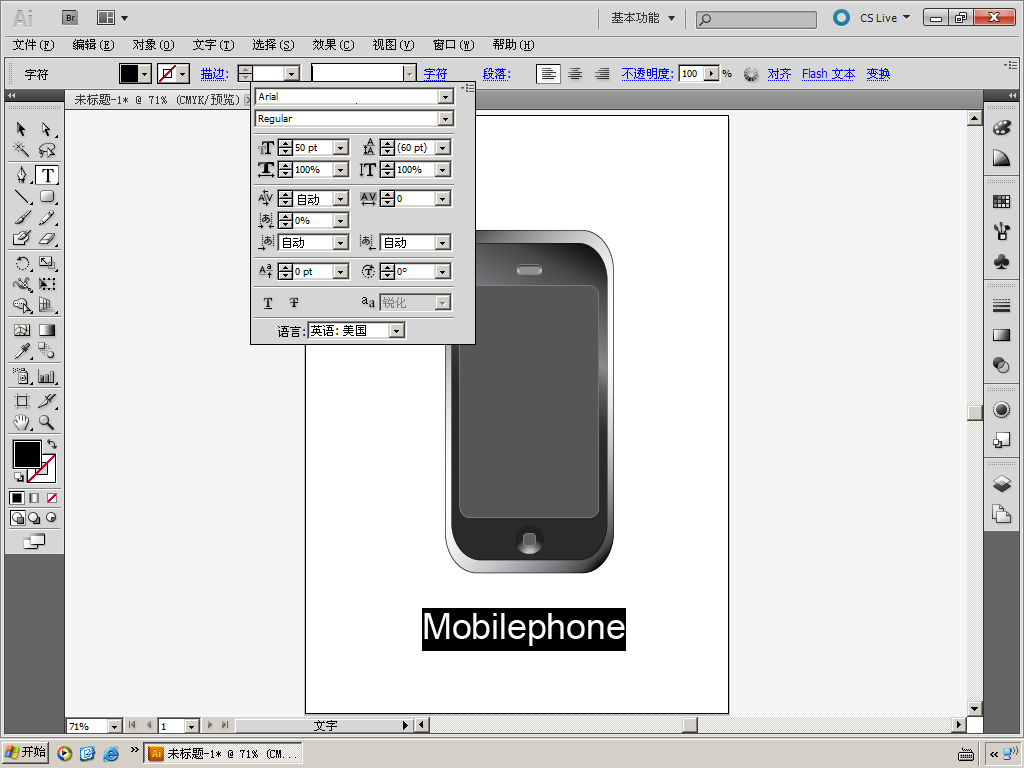Expand the language dropdown showing 英语: 美国
Screen dimensions: 1024x768
click(x=396, y=331)
